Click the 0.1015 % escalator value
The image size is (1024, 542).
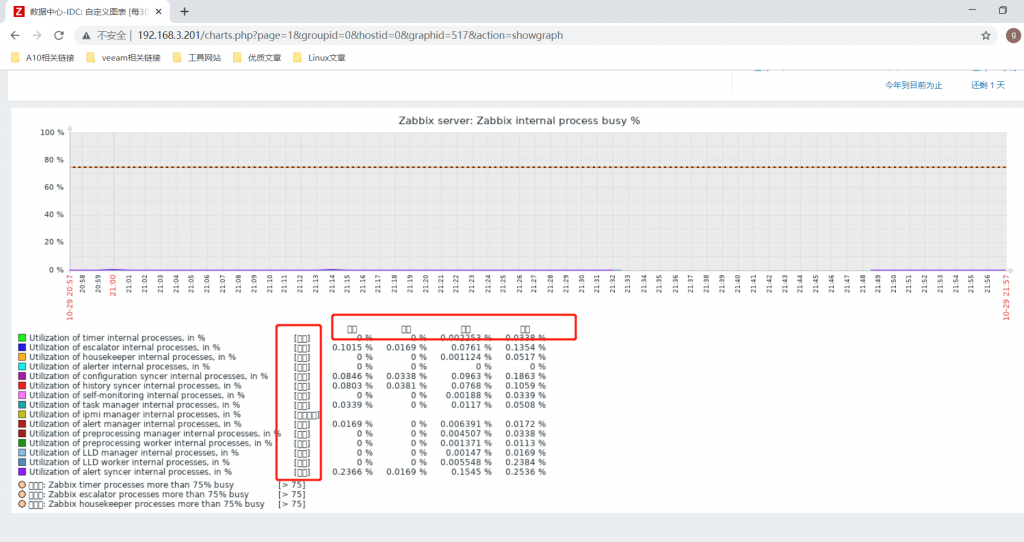(352, 347)
